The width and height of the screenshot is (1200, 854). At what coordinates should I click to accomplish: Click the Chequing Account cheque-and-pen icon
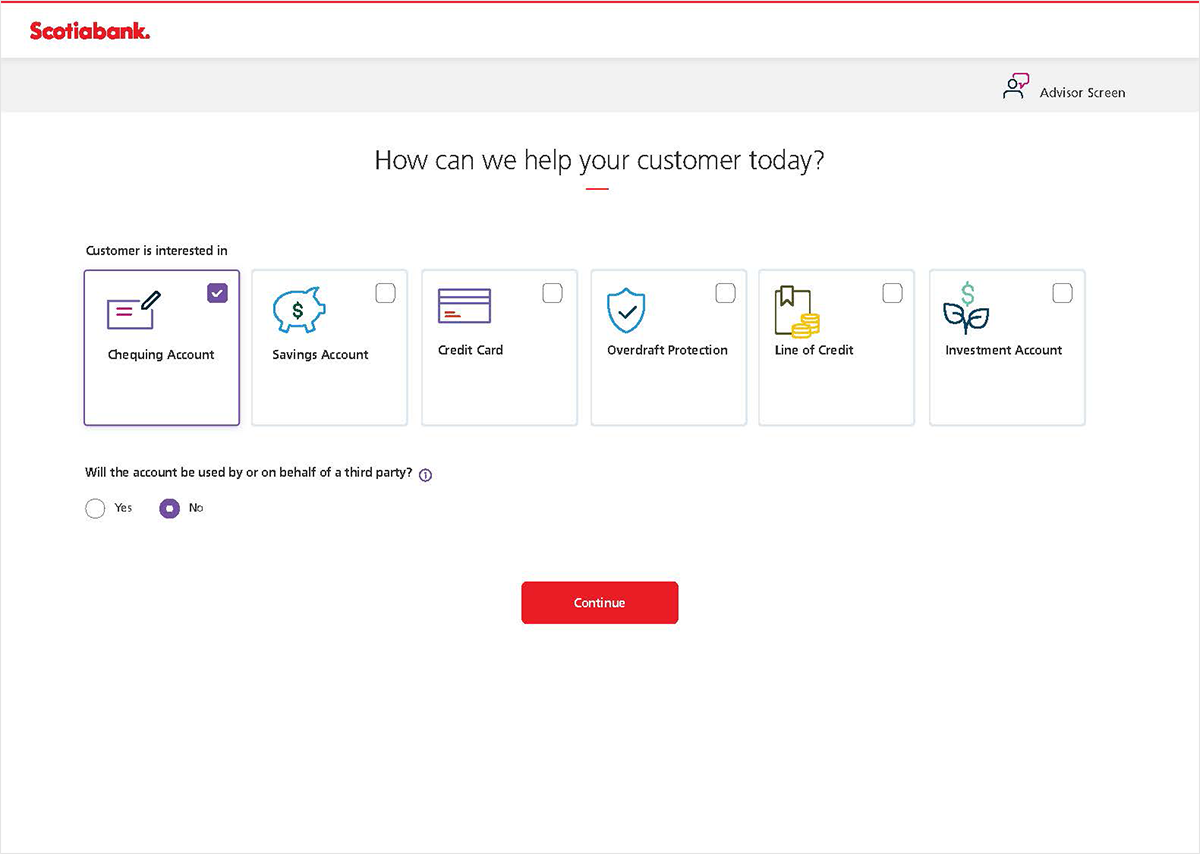click(134, 310)
